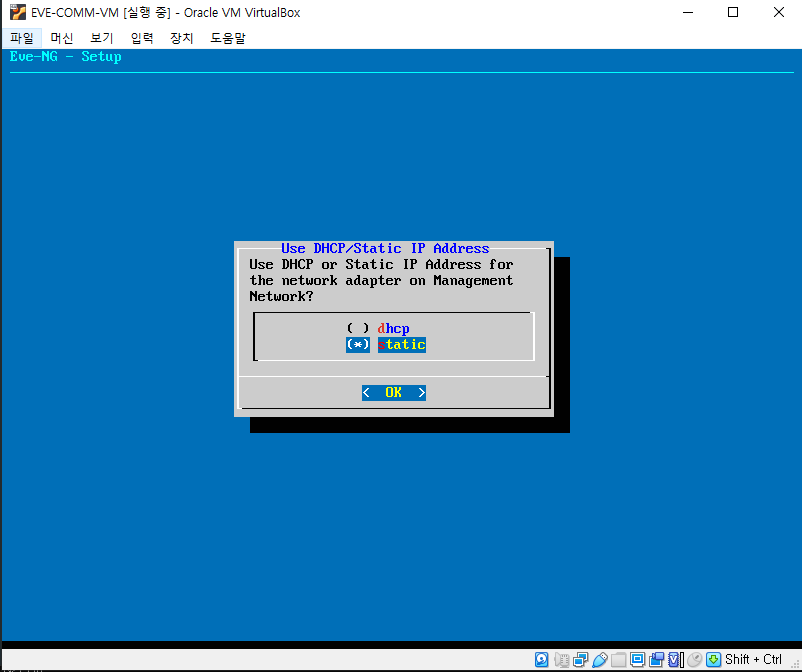
Task: Click the USB devices status icon
Action: pos(600,660)
